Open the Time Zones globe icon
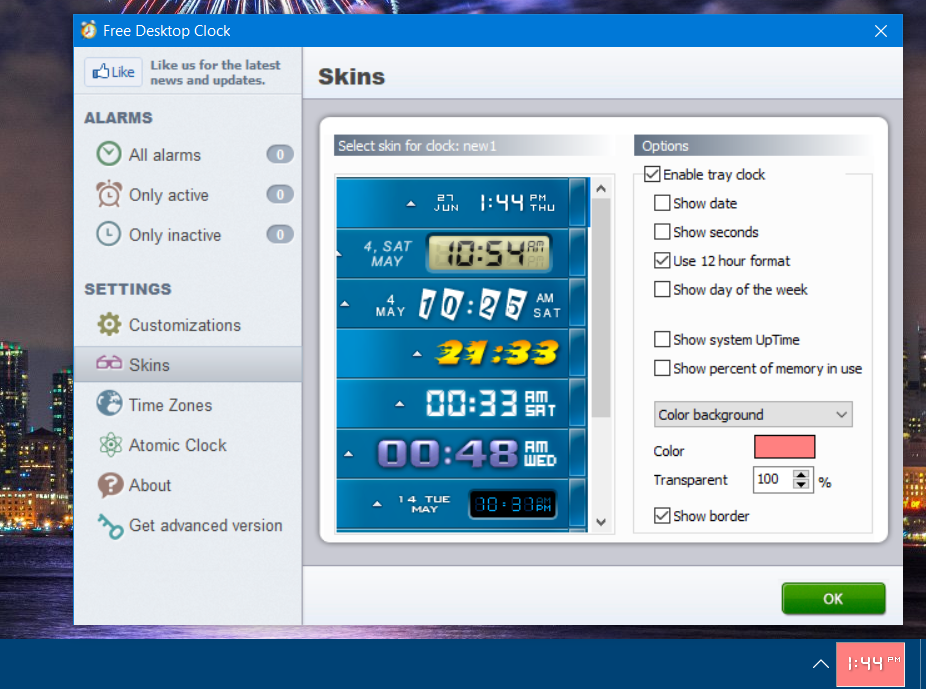Viewport: 926px width, 689px height. tap(108, 404)
